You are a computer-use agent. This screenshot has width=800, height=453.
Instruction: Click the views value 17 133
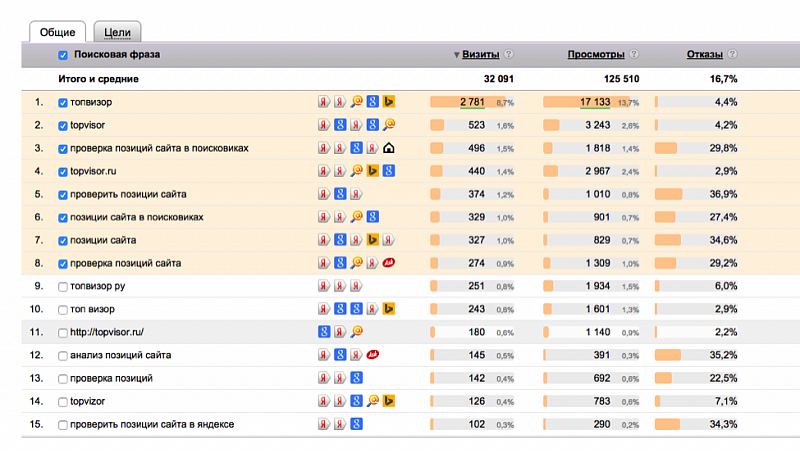(x=595, y=102)
